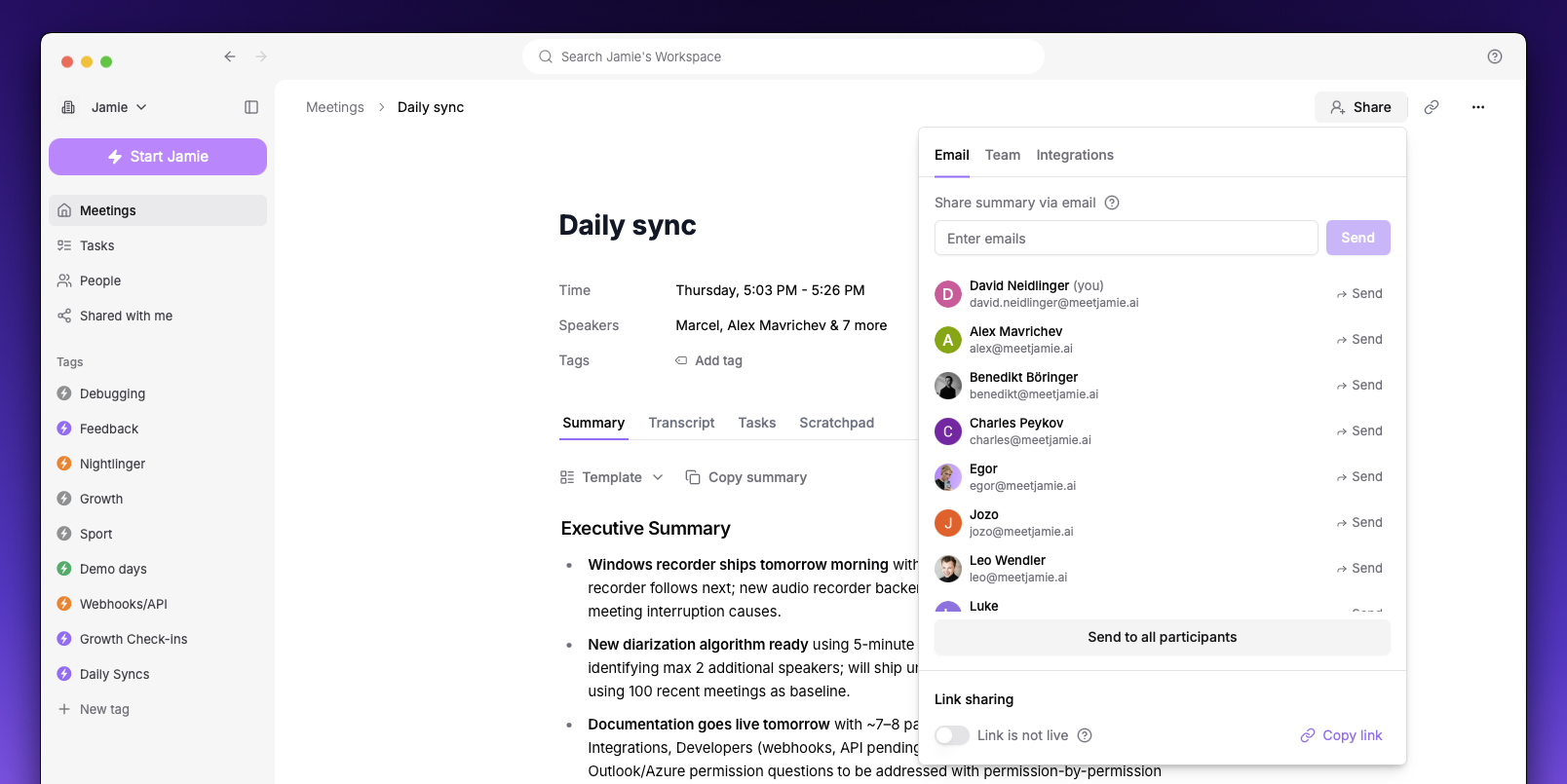Click the help icon next to Share summary via email
This screenshot has height=784, width=1567.
tap(1112, 203)
